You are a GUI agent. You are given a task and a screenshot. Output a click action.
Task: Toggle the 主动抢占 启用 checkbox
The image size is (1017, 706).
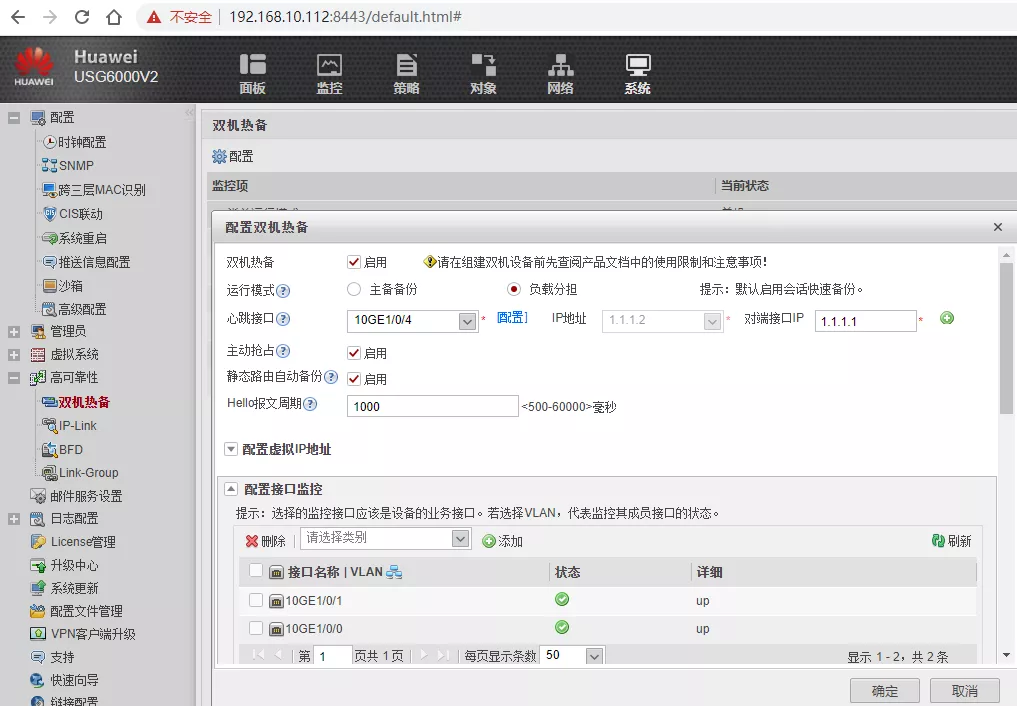click(x=354, y=353)
